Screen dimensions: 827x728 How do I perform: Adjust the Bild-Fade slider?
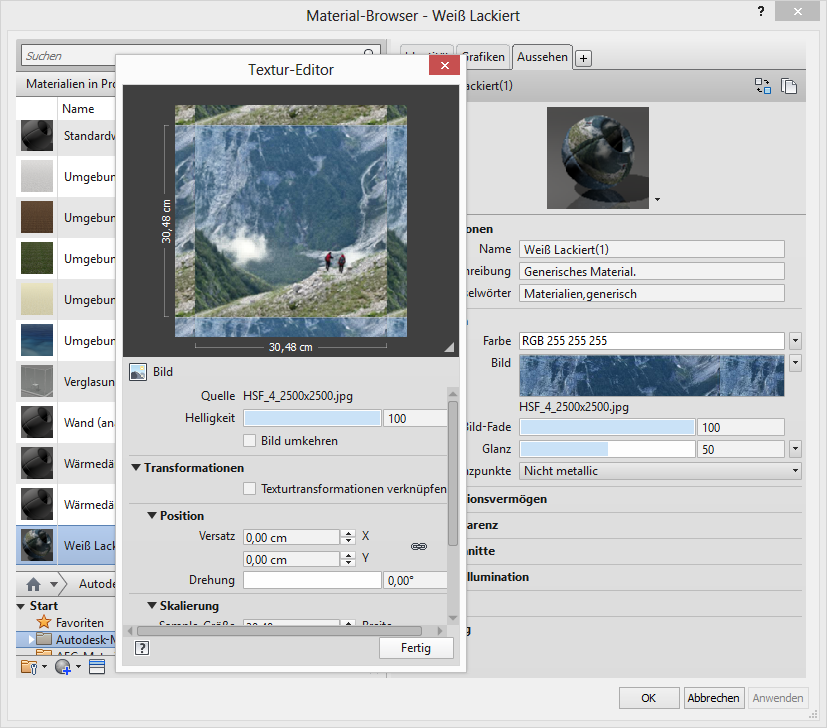point(607,427)
